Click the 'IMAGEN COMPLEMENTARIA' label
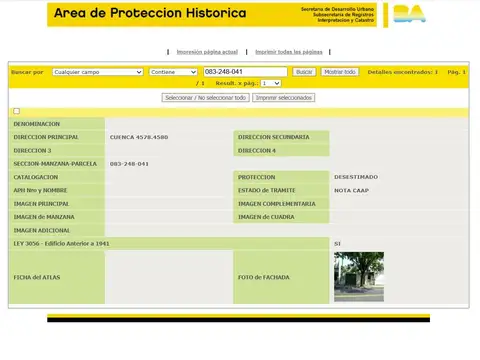The height and width of the screenshot is (360, 480). coord(277,204)
